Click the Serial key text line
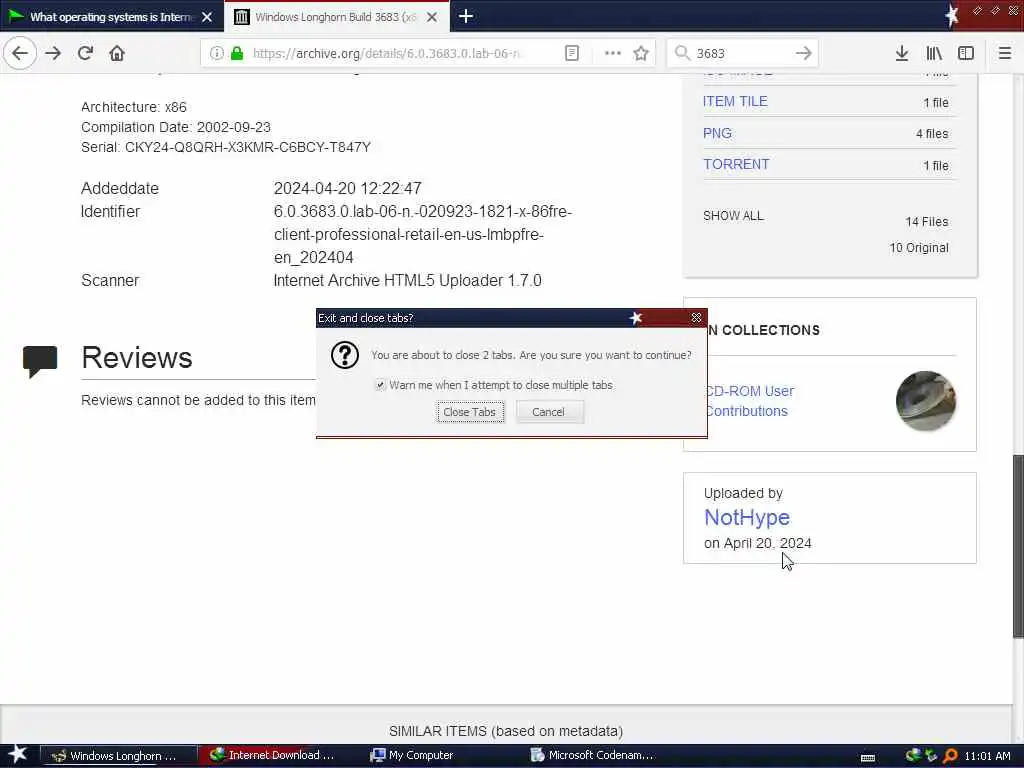 pyautogui.click(x=225, y=147)
